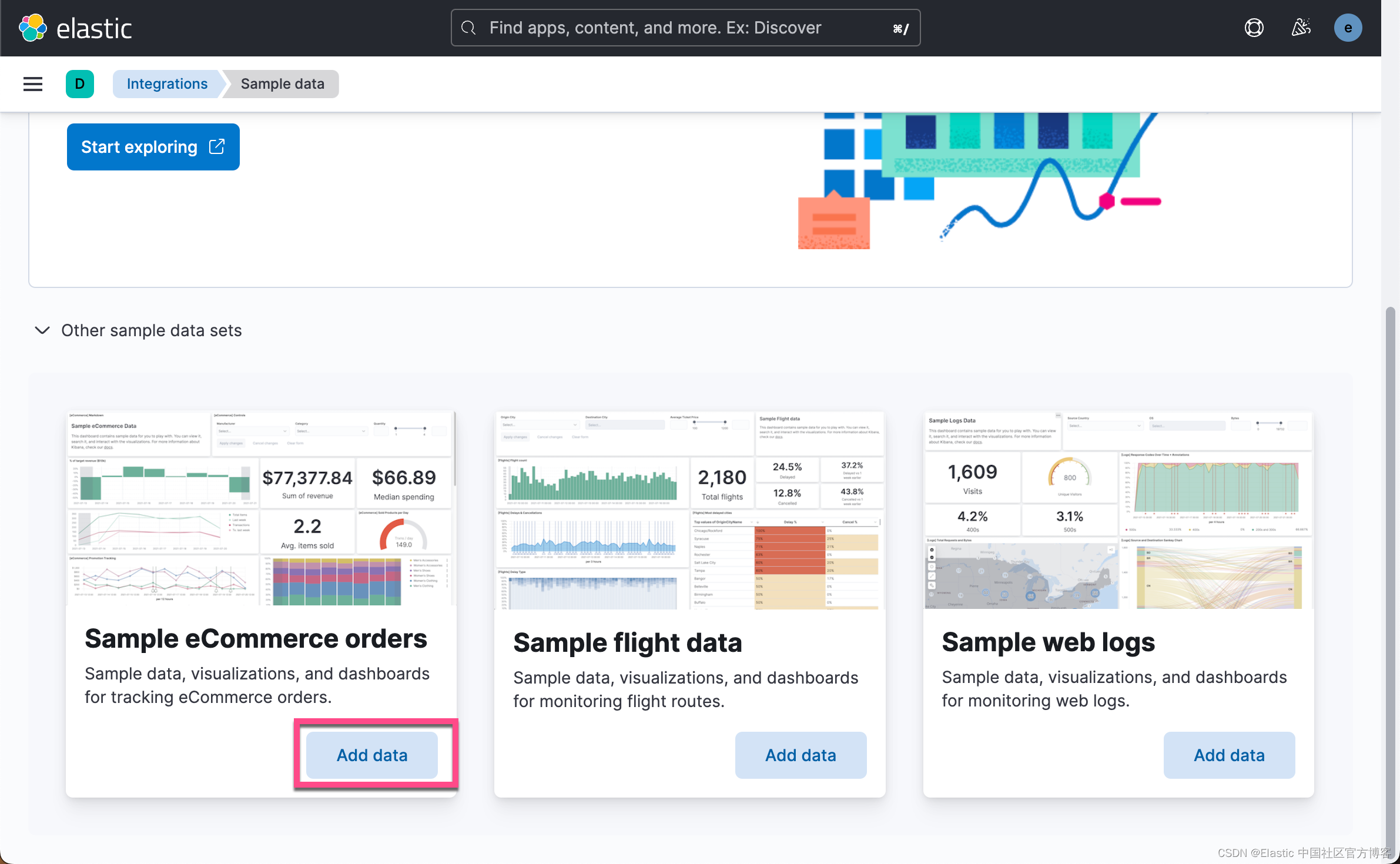This screenshot has width=1400, height=864.
Task: Open the help menu via the life-ring icon
Action: (x=1254, y=27)
